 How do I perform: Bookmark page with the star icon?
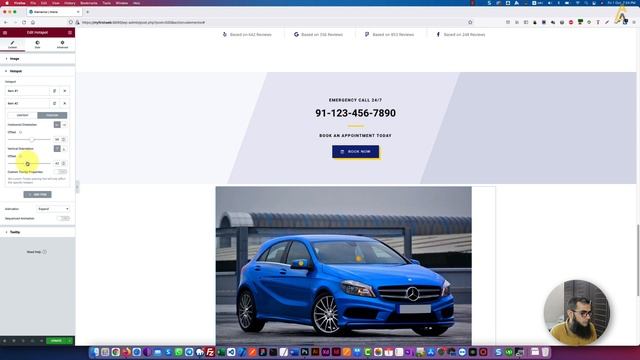click(x=470, y=22)
